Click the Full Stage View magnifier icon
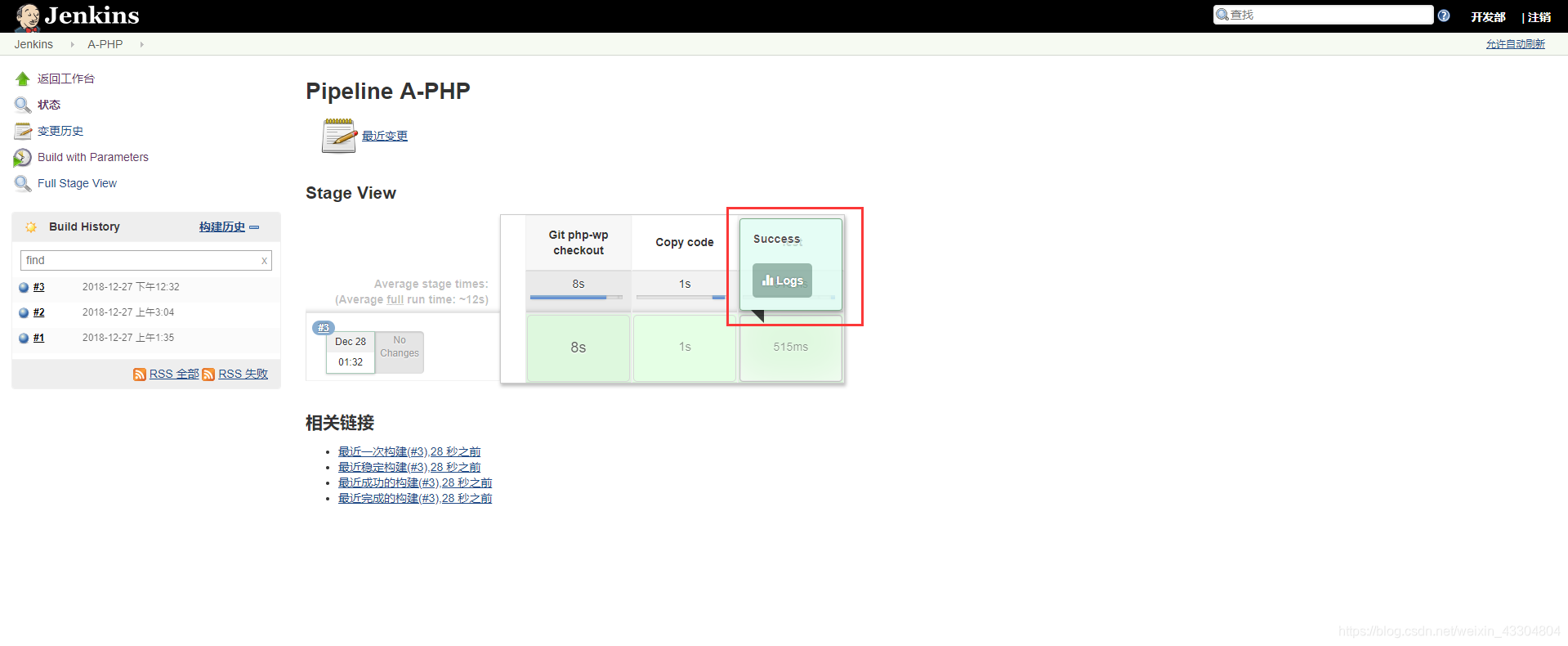The width and height of the screenshot is (1568, 646). (x=23, y=183)
